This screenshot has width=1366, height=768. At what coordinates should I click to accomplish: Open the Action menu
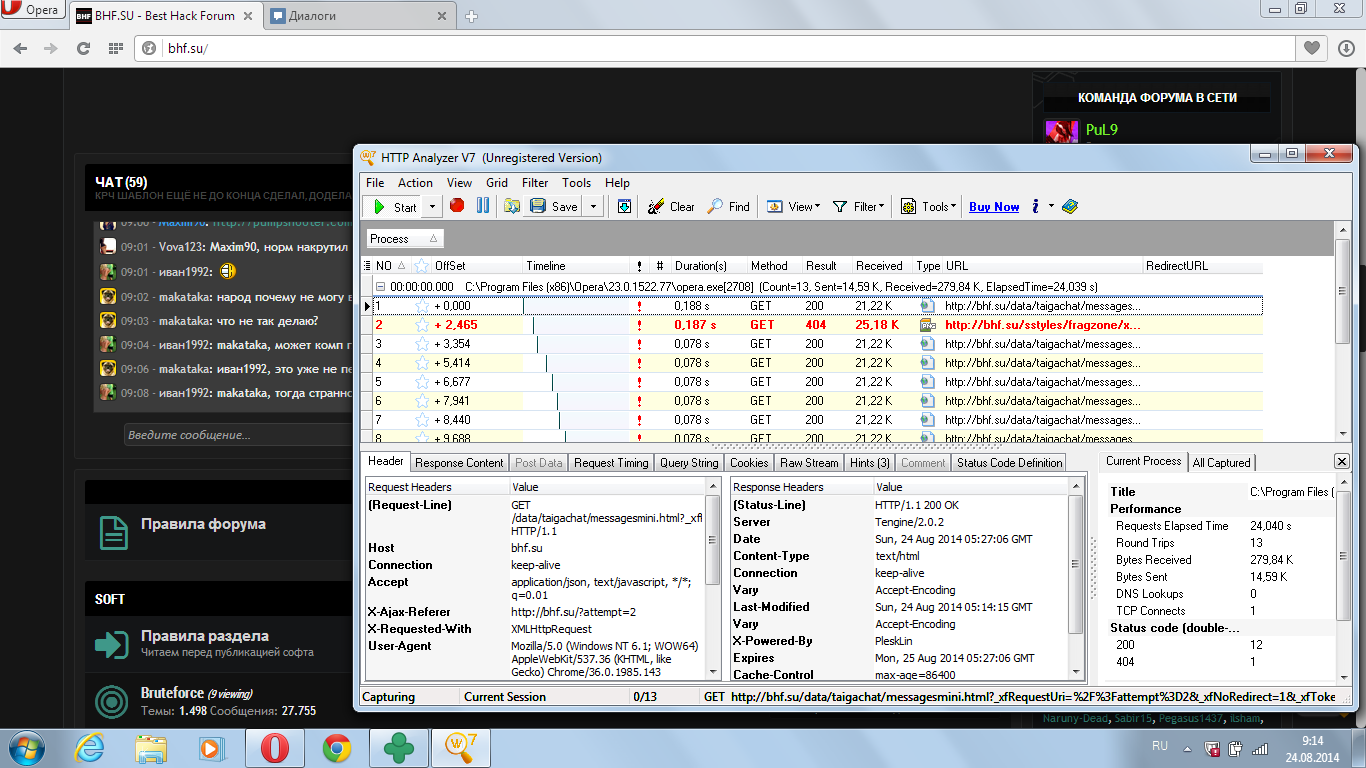415,183
